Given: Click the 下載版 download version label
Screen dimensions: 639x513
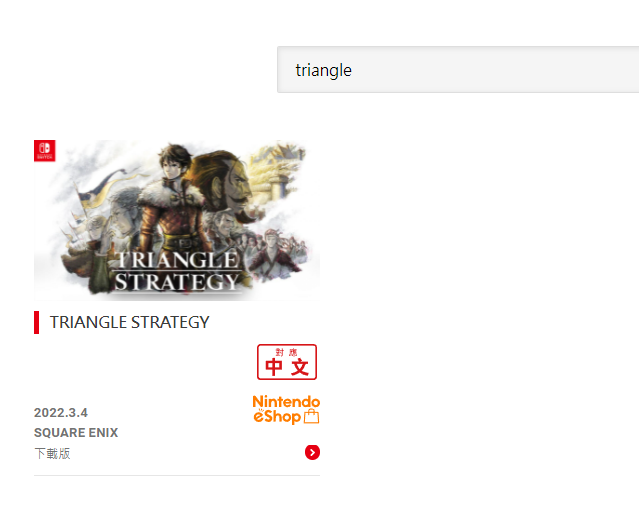Looking at the screenshot, I should 52,454.
